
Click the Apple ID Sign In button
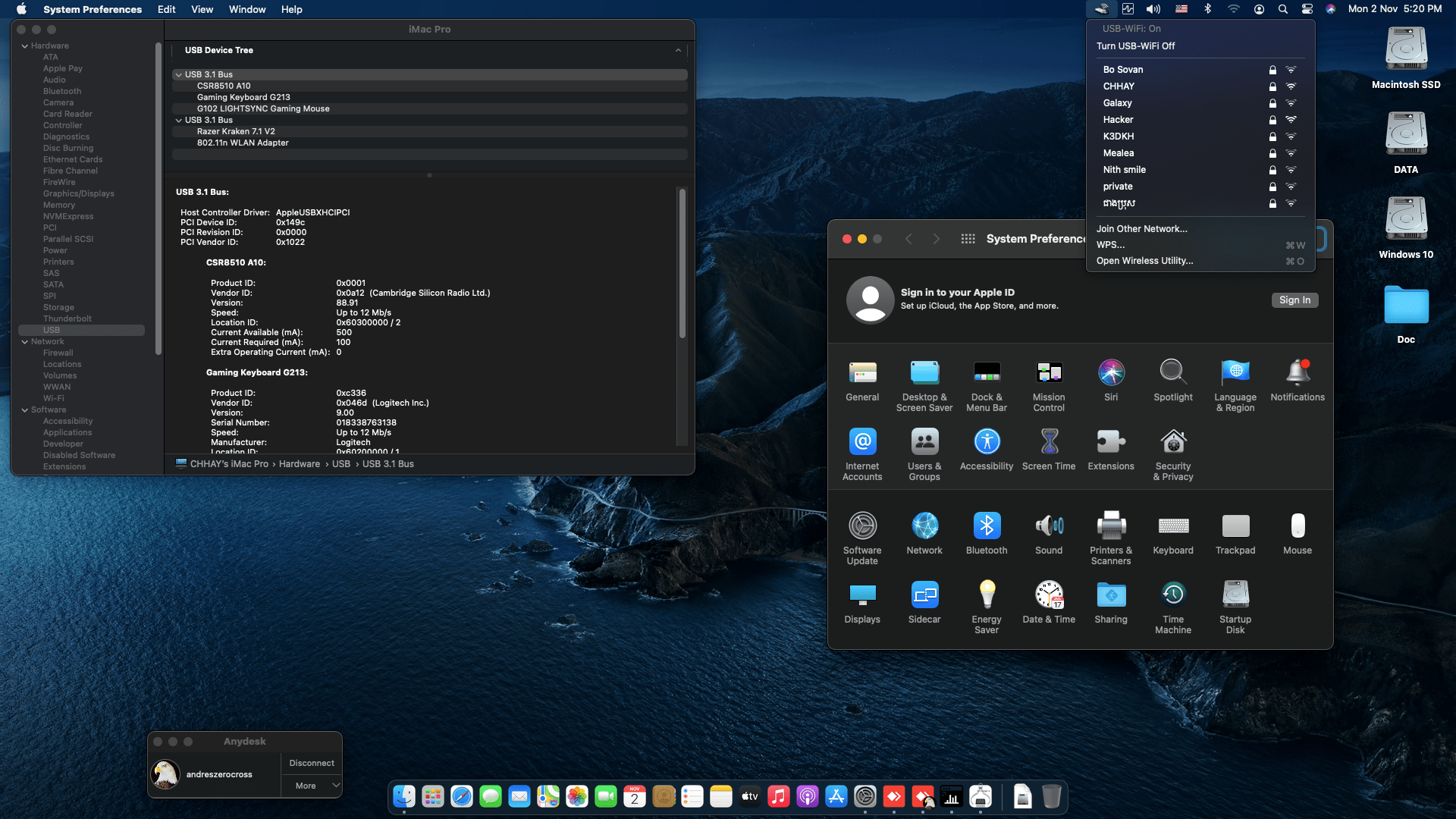[x=1294, y=300]
